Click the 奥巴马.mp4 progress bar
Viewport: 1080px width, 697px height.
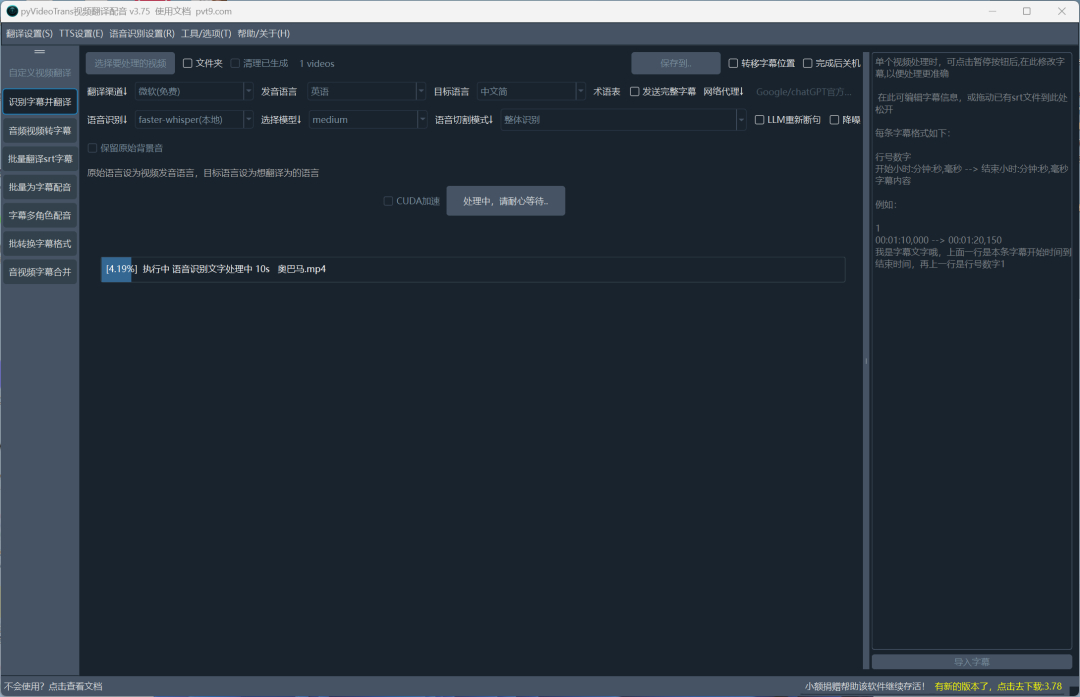472,269
